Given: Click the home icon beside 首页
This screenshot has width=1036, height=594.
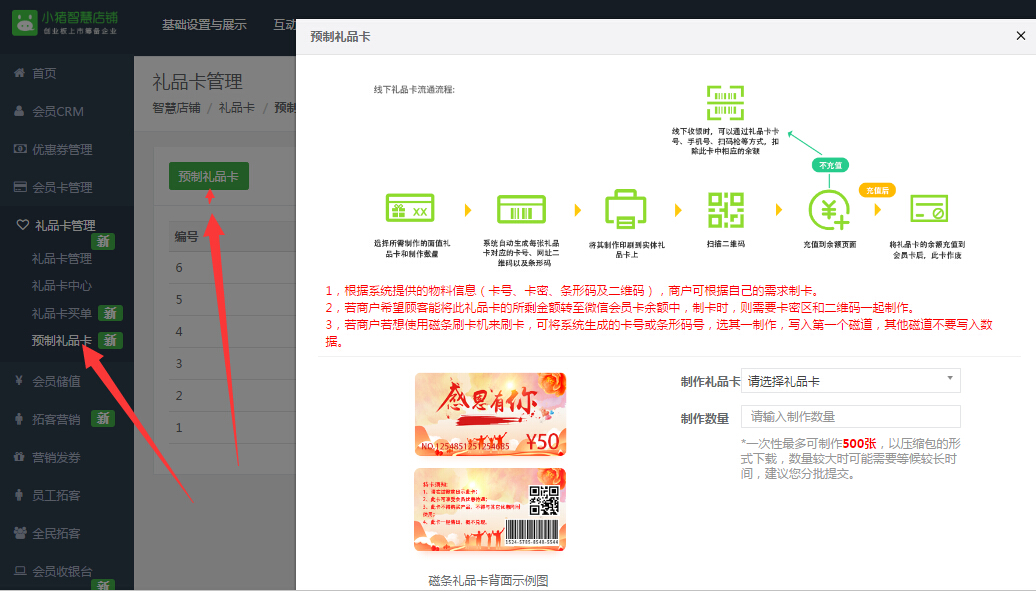Looking at the screenshot, I should click(20, 73).
